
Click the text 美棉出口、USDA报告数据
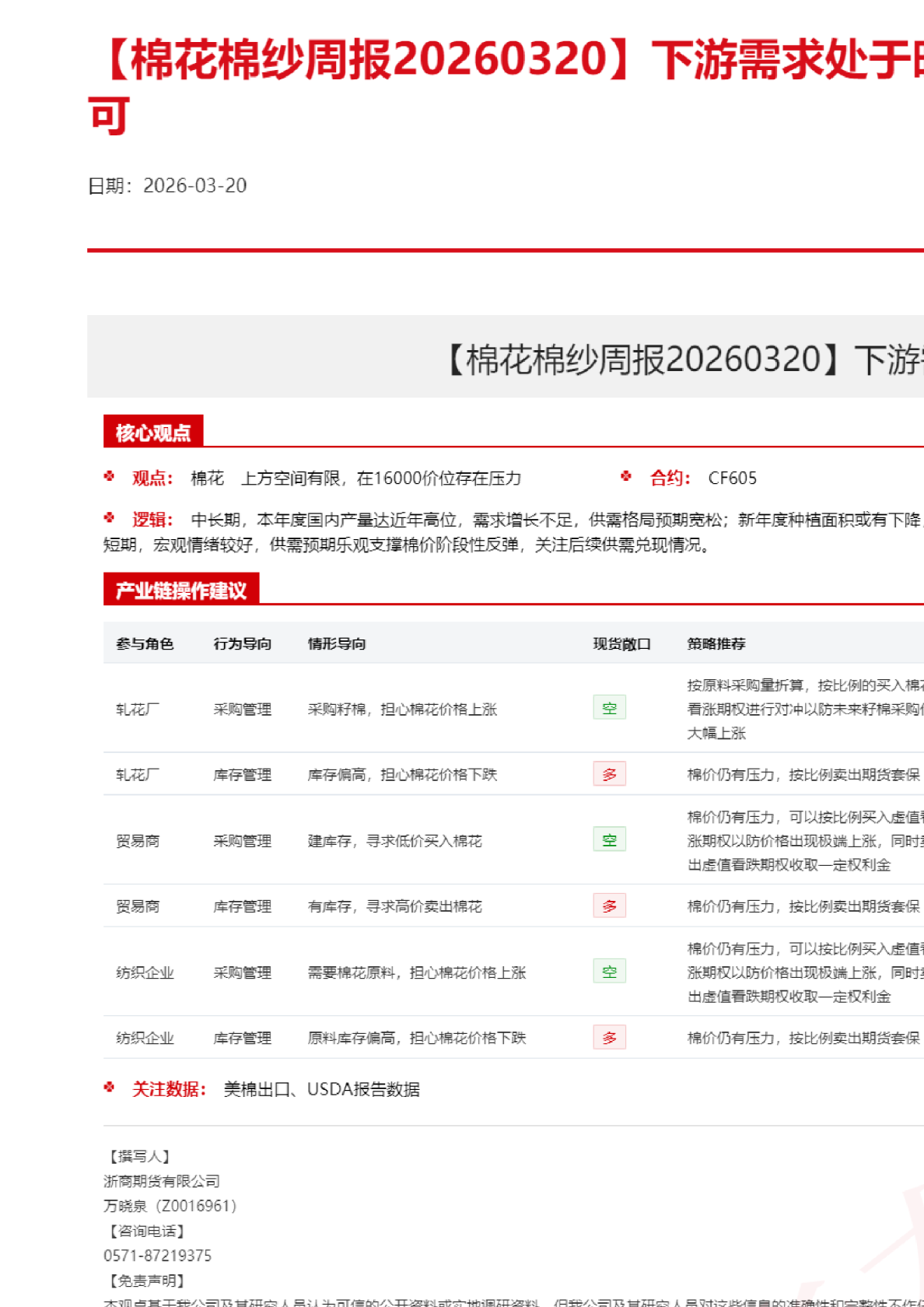click(x=322, y=1089)
